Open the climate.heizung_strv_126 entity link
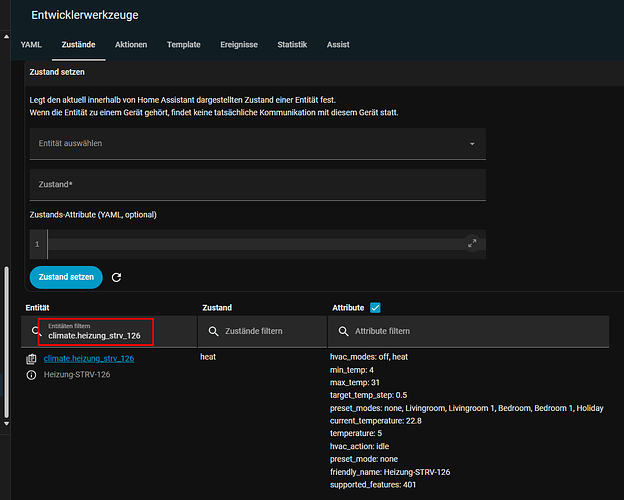Screen dimensions: 624x500 point(89,357)
